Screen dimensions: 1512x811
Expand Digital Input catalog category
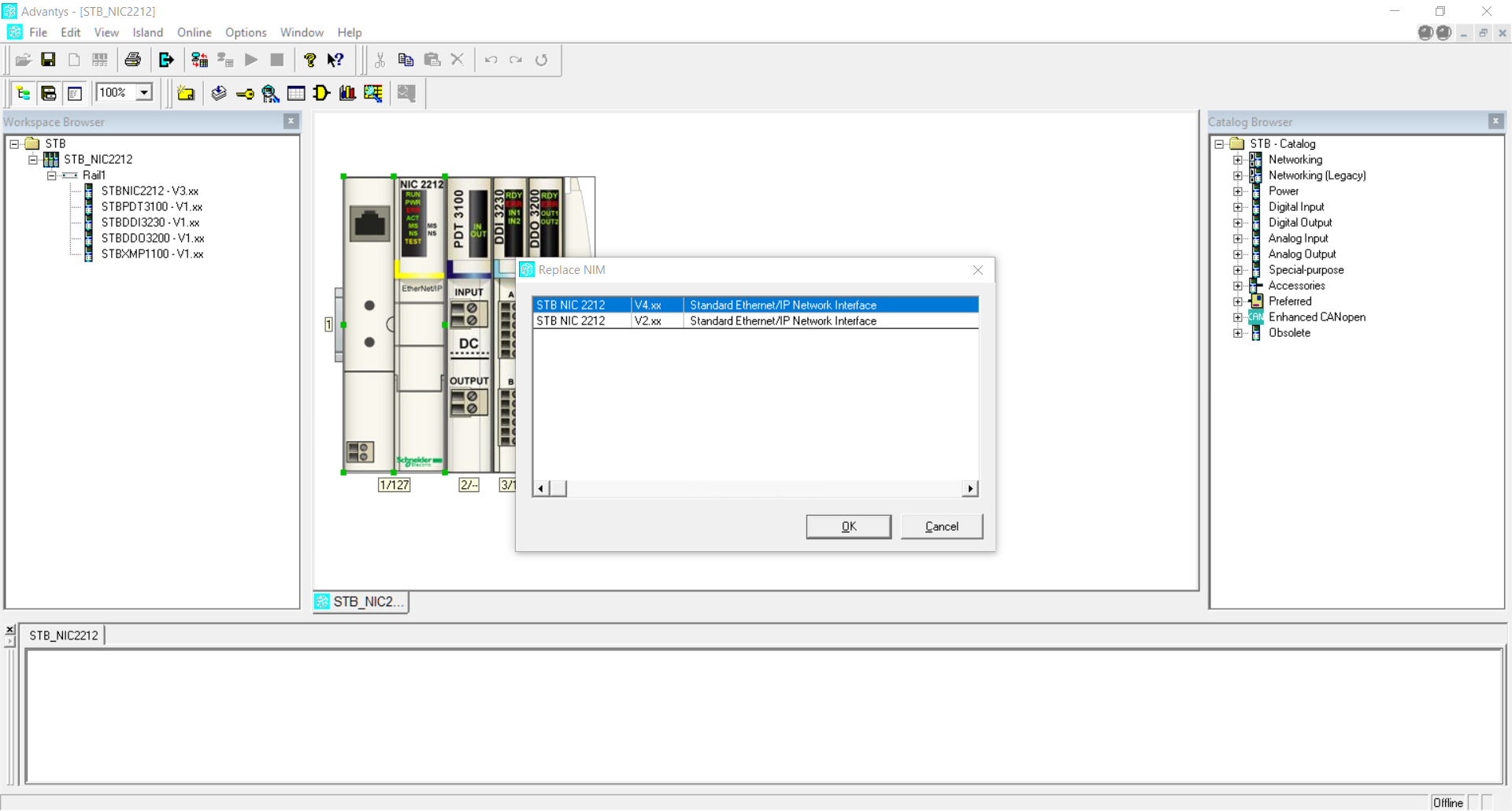1238,207
